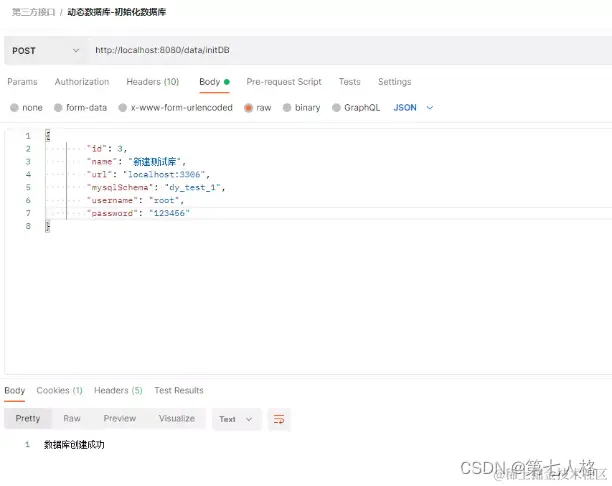Click the request URL input field
The height and width of the screenshot is (486, 612).
(x=350, y=51)
